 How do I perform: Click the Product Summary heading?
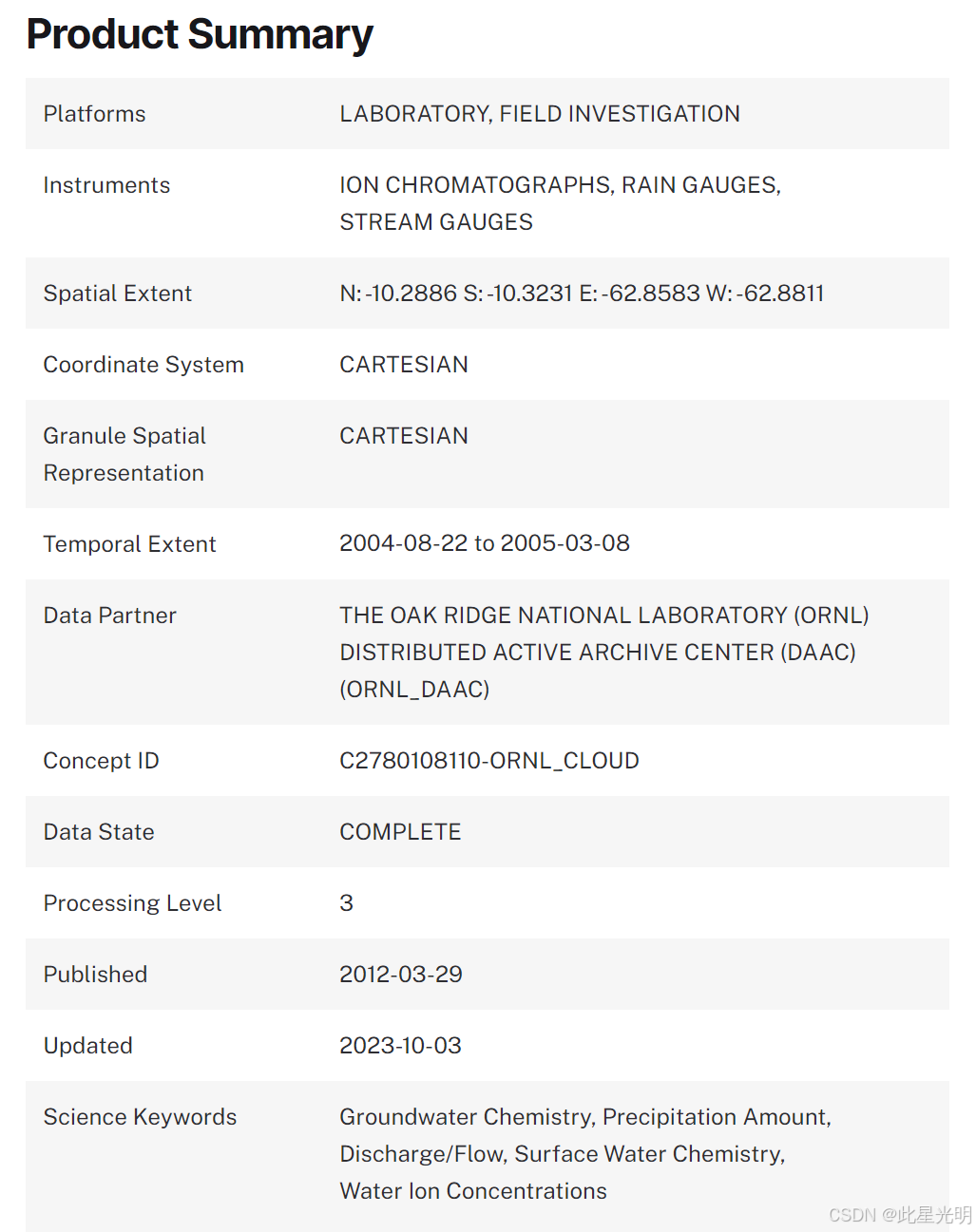point(200,34)
